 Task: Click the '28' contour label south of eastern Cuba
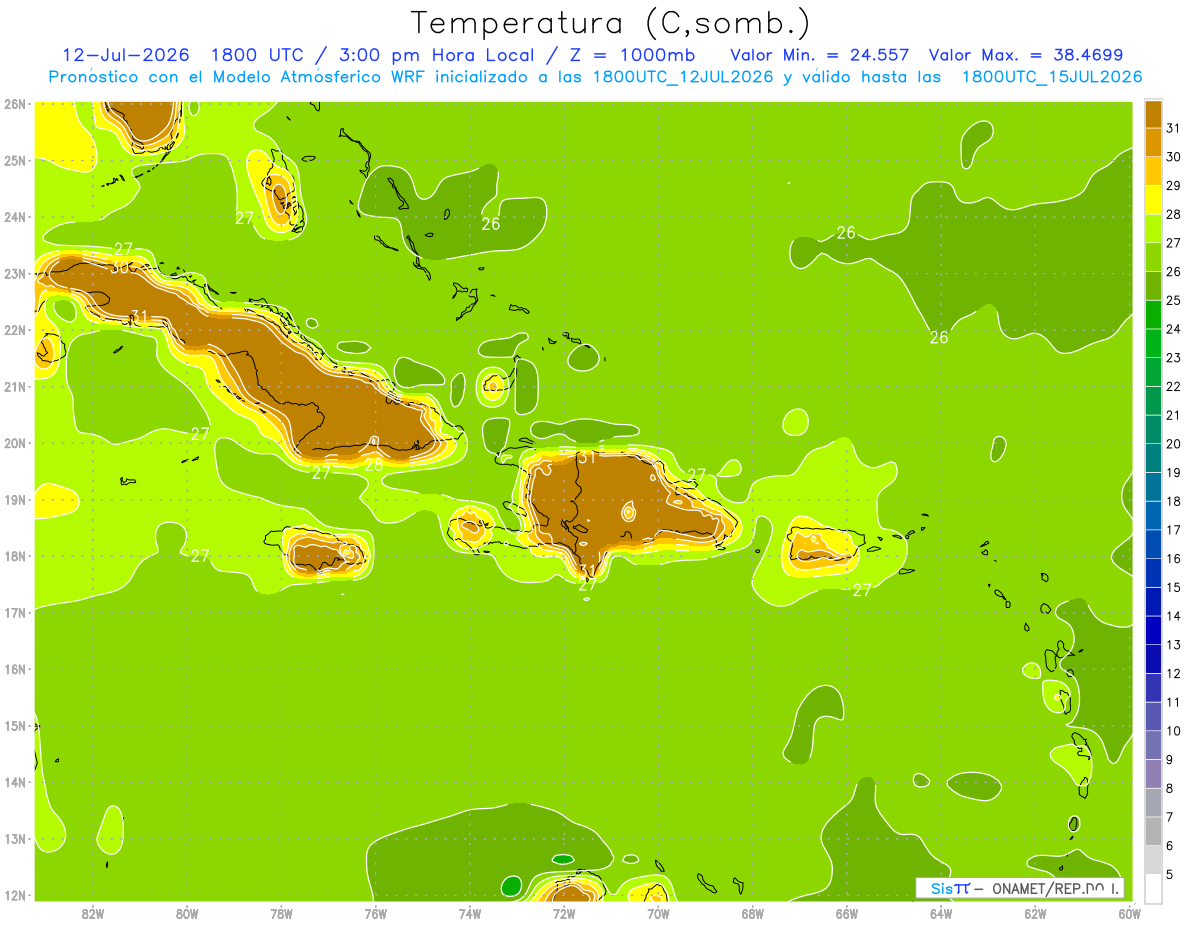tap(373, 464)
